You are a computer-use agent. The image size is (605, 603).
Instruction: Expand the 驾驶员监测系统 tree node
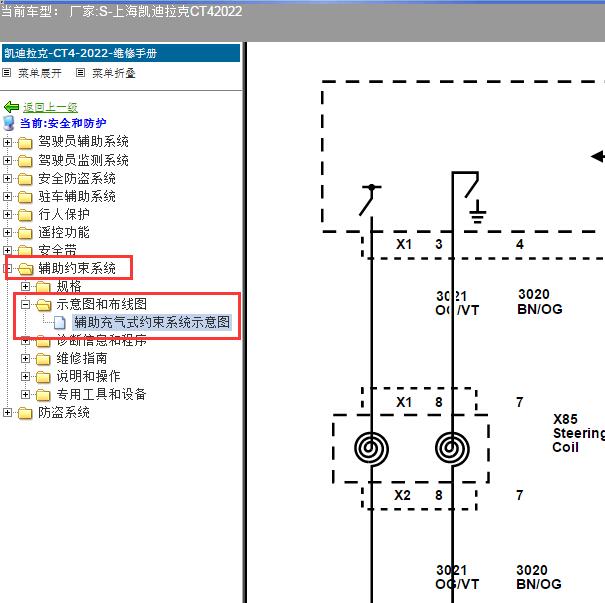pos(7,160)
